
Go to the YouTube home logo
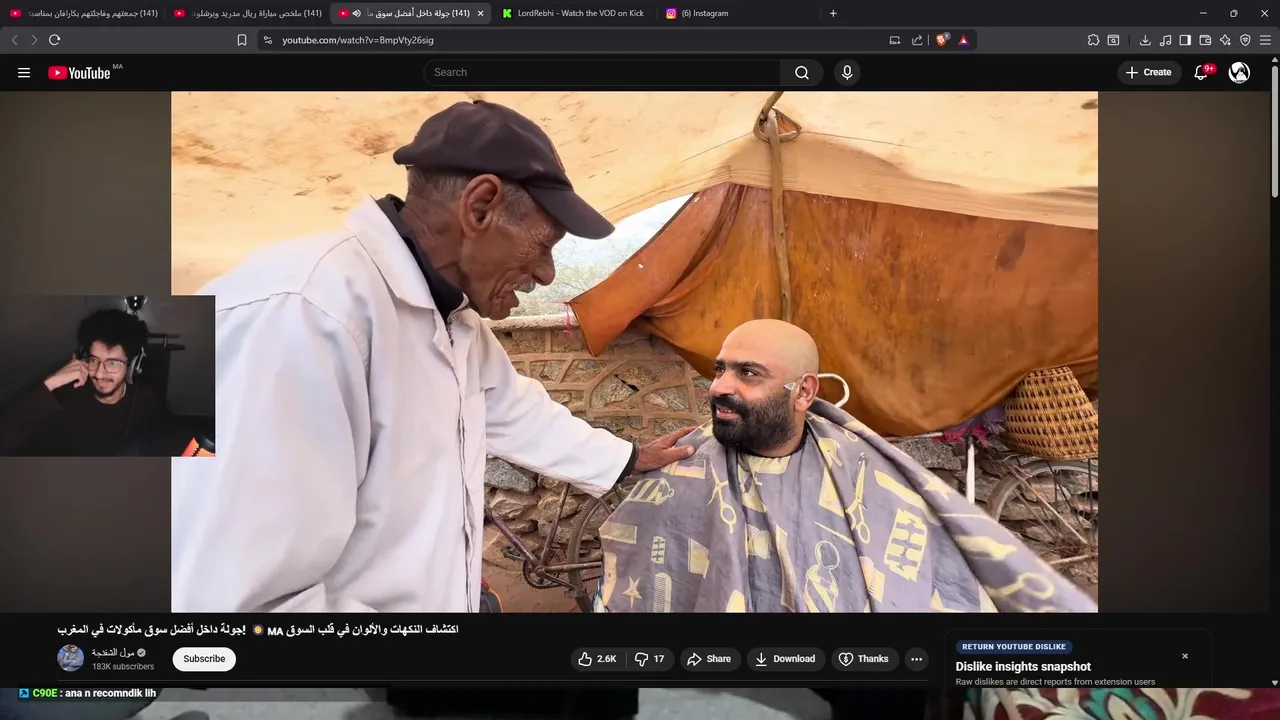click(x=79, y=72)
